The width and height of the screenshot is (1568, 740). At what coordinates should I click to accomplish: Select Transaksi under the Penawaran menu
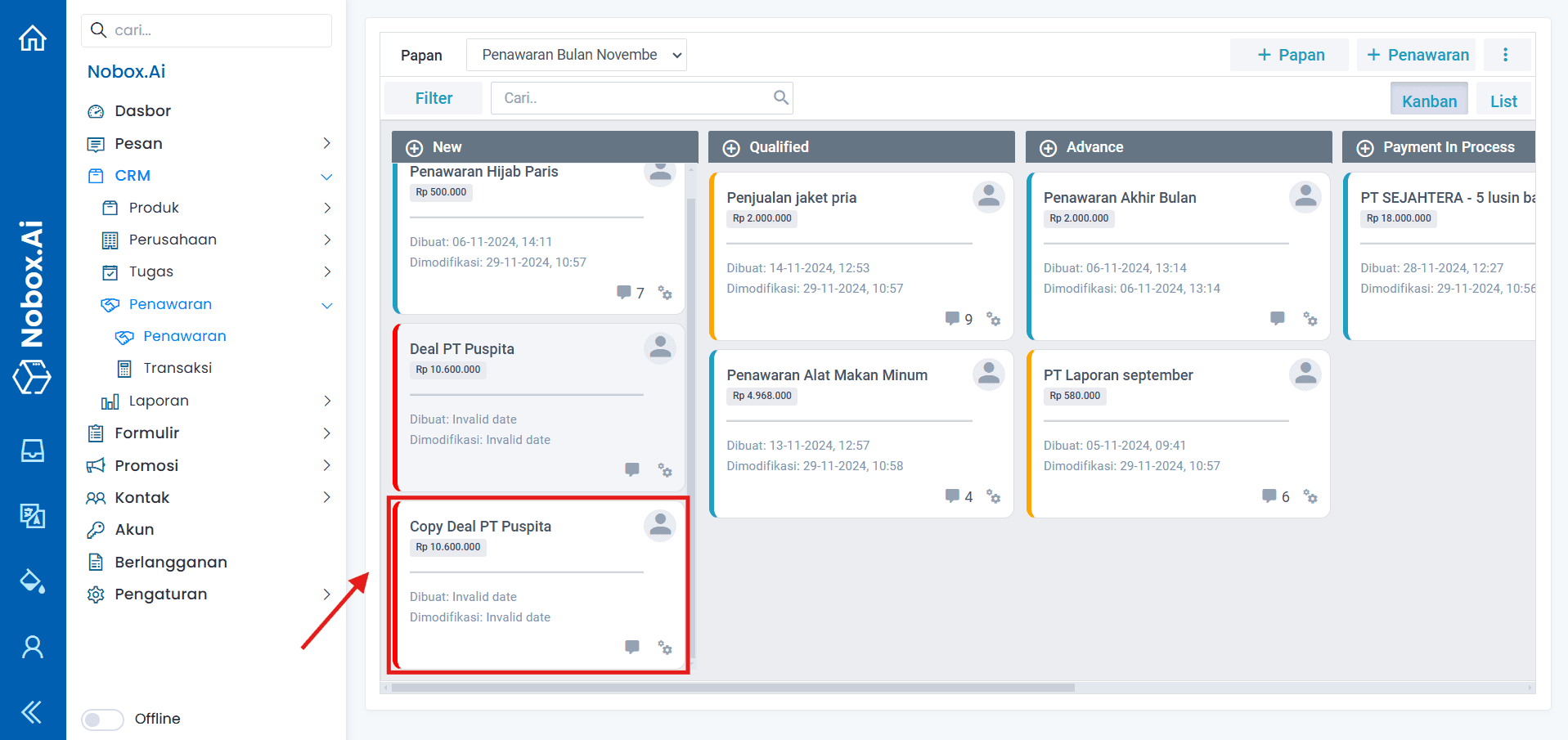pyautogui.click(x=182, y=368)
